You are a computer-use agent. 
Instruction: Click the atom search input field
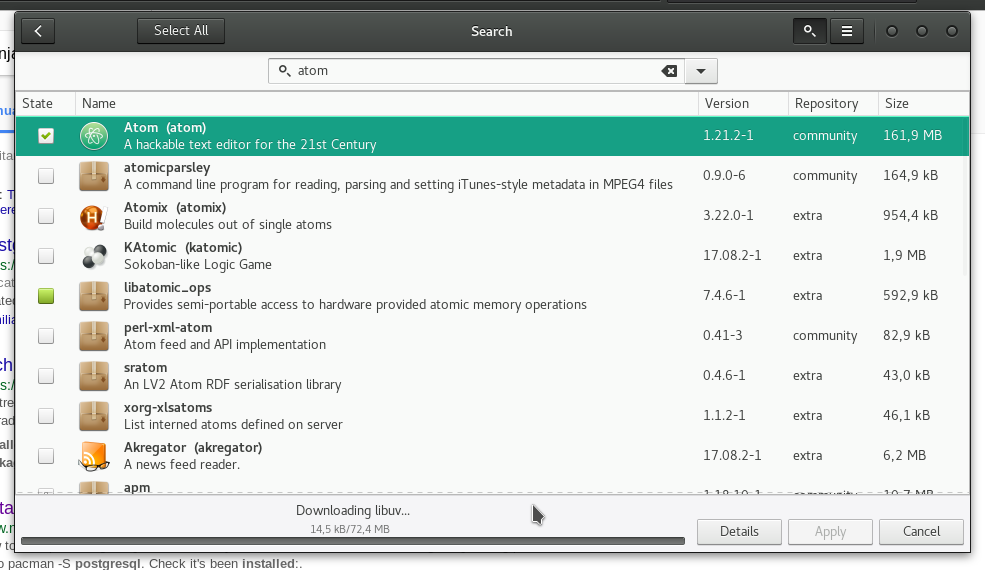coord(470,71)
